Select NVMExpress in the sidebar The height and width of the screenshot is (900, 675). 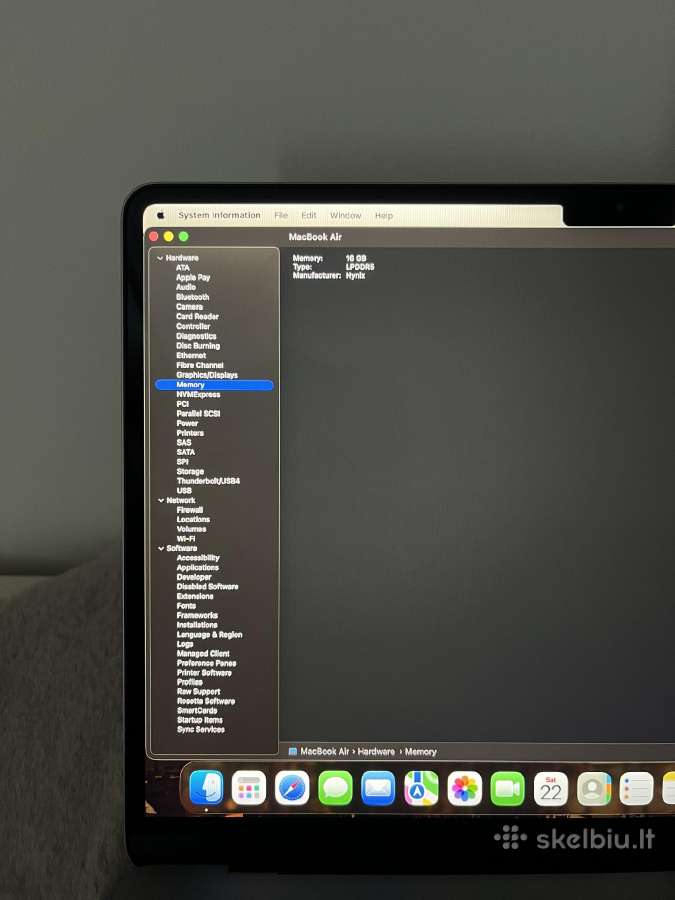(198, 394)
